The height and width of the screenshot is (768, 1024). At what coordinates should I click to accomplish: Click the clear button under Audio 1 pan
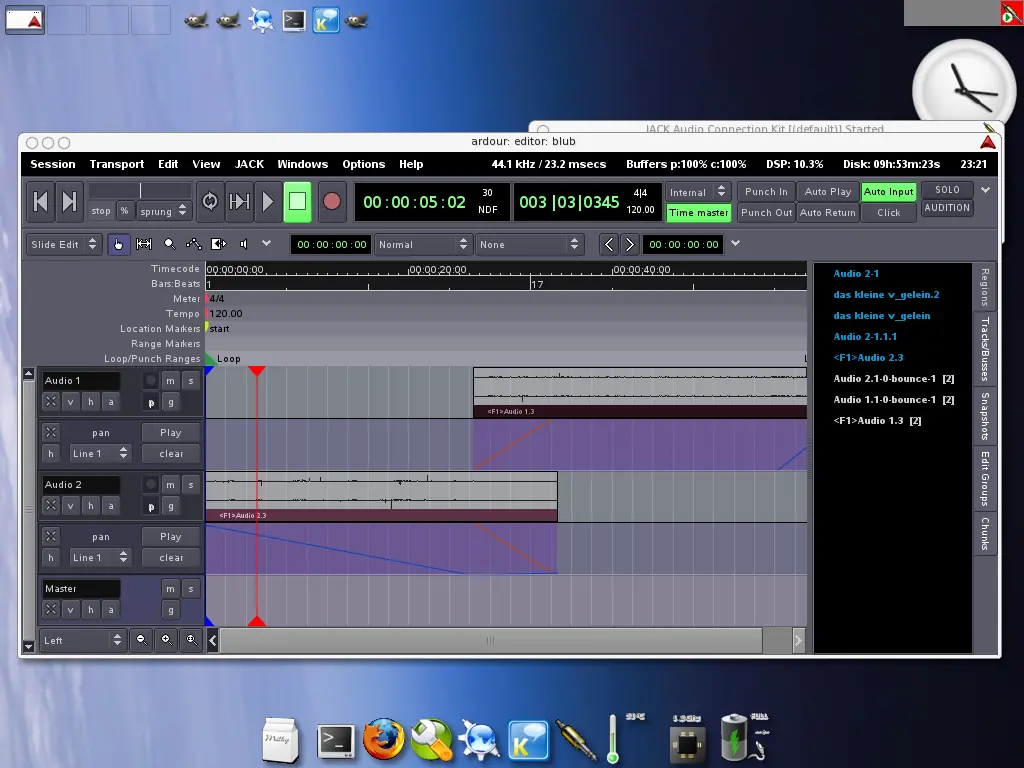click(171, 454)
